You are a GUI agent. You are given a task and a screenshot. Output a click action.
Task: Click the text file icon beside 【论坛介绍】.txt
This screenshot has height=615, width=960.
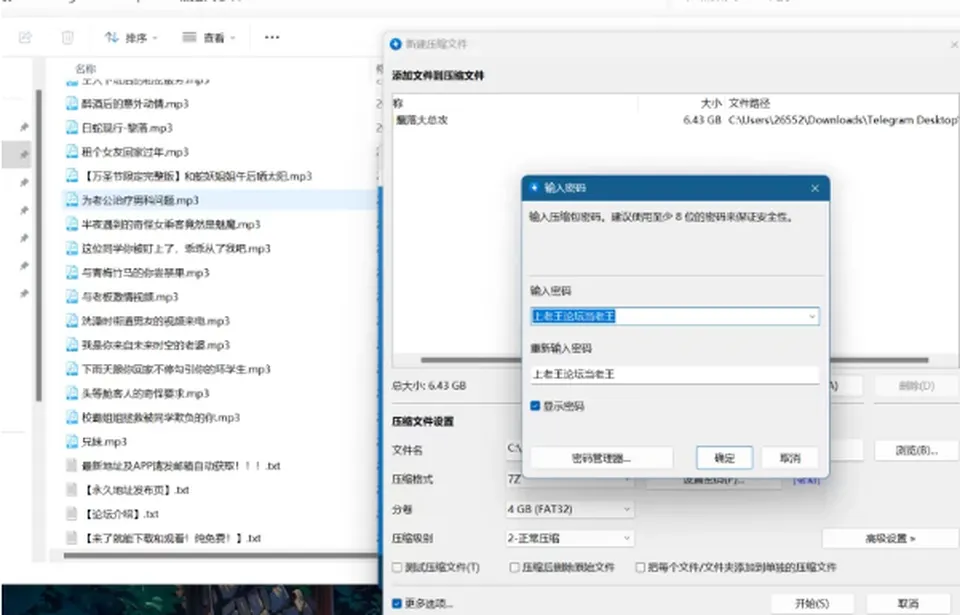tap(72, 514)
